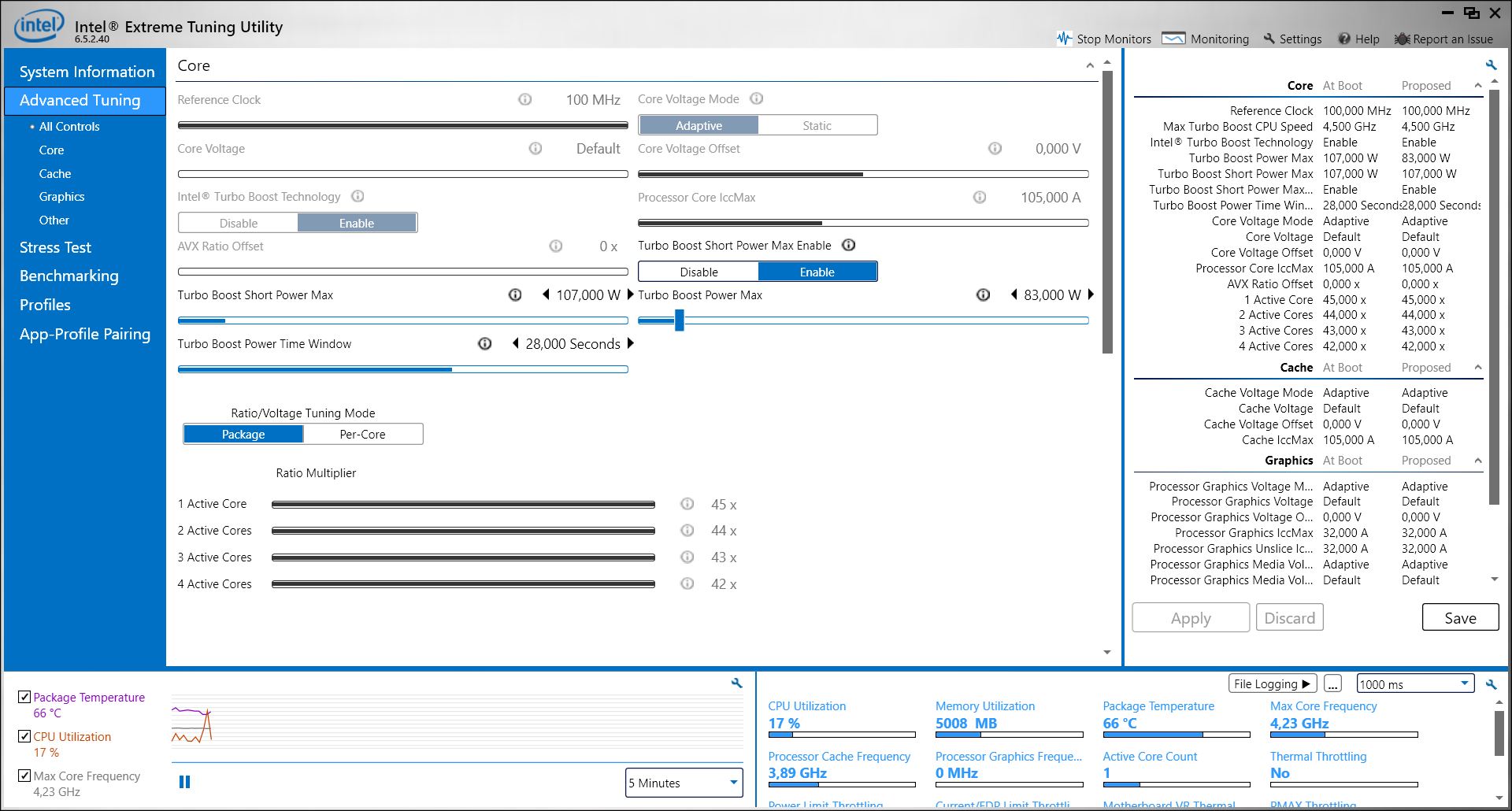
Task: Collapse the Core tuning section
Action: point(1090,65)
